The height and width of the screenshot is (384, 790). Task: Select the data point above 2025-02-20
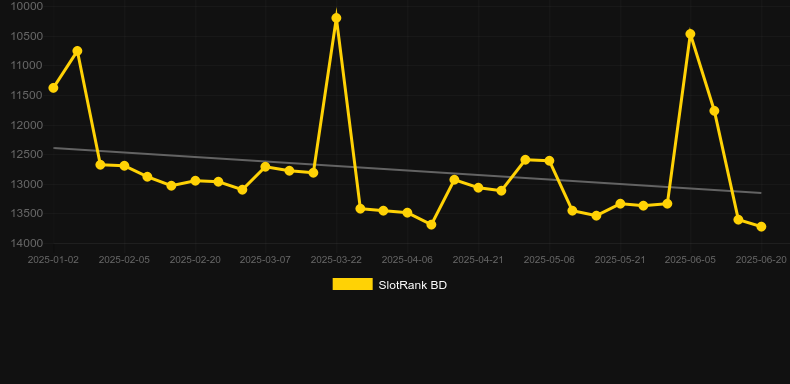[x=195, y=180]
